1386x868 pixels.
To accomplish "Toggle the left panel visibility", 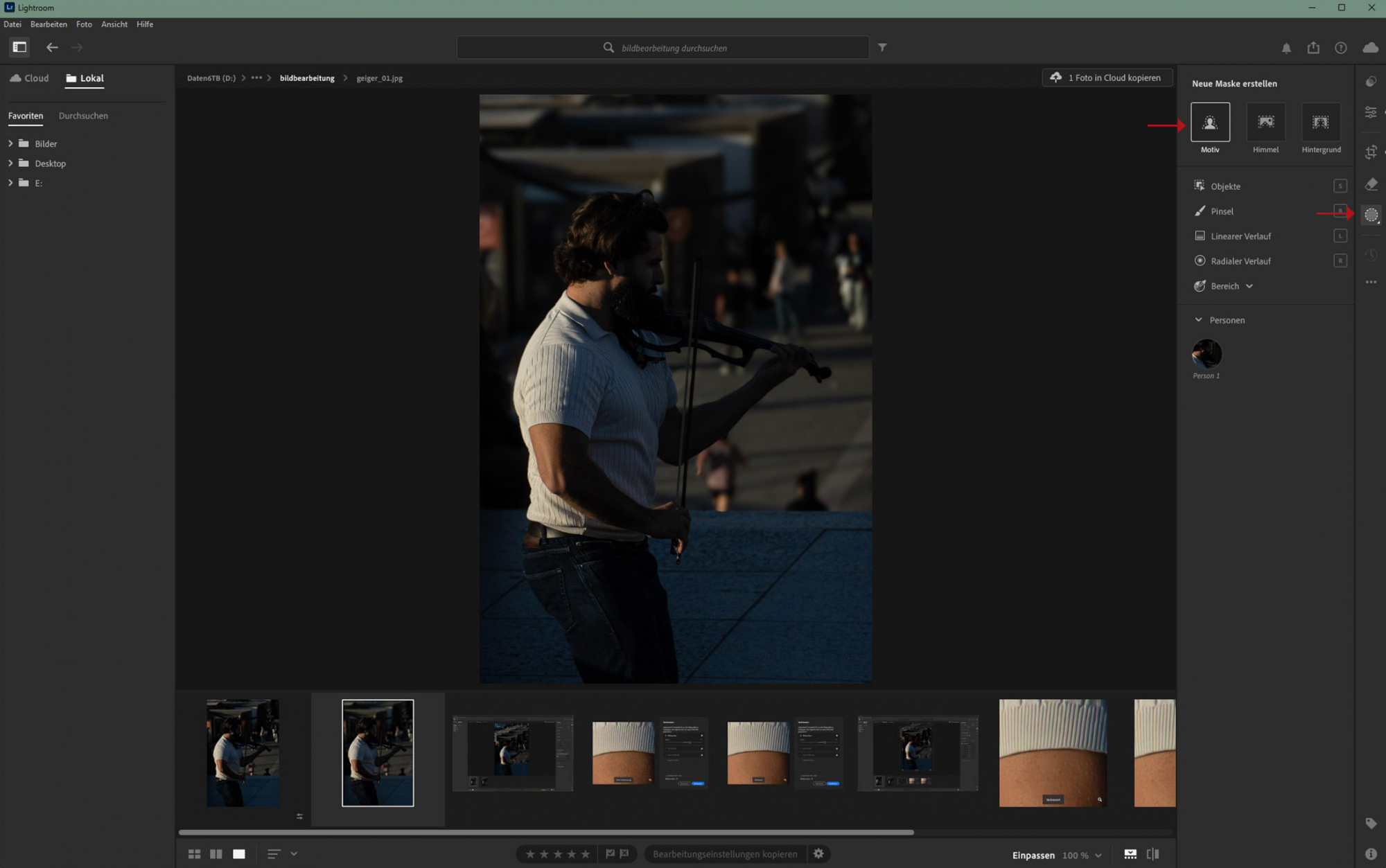I will [x=19, y=47].
